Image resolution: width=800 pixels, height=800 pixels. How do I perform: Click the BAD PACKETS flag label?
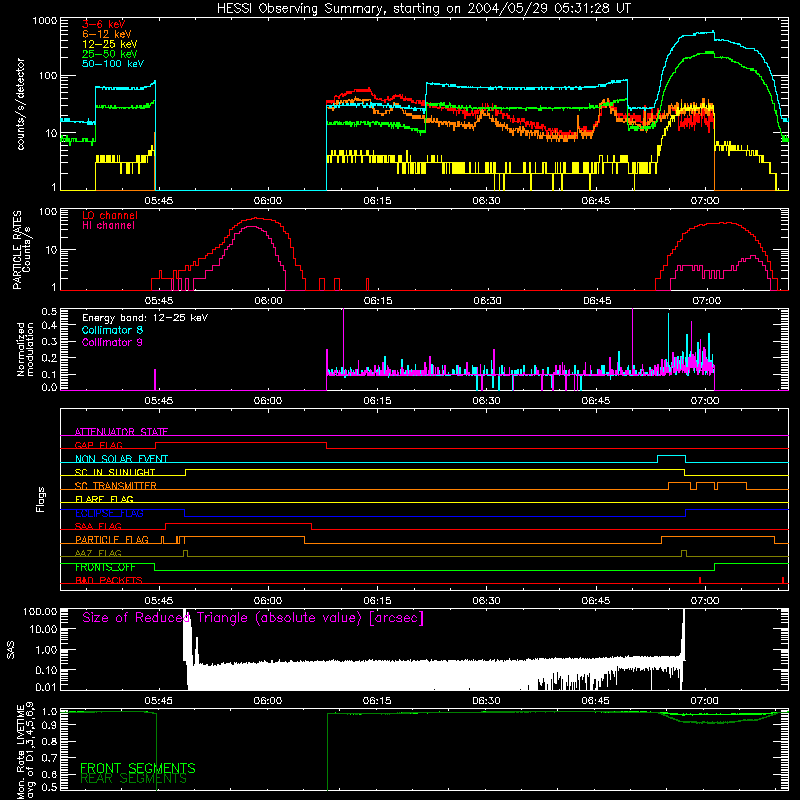pyautogui.click(x=109, y=580)
